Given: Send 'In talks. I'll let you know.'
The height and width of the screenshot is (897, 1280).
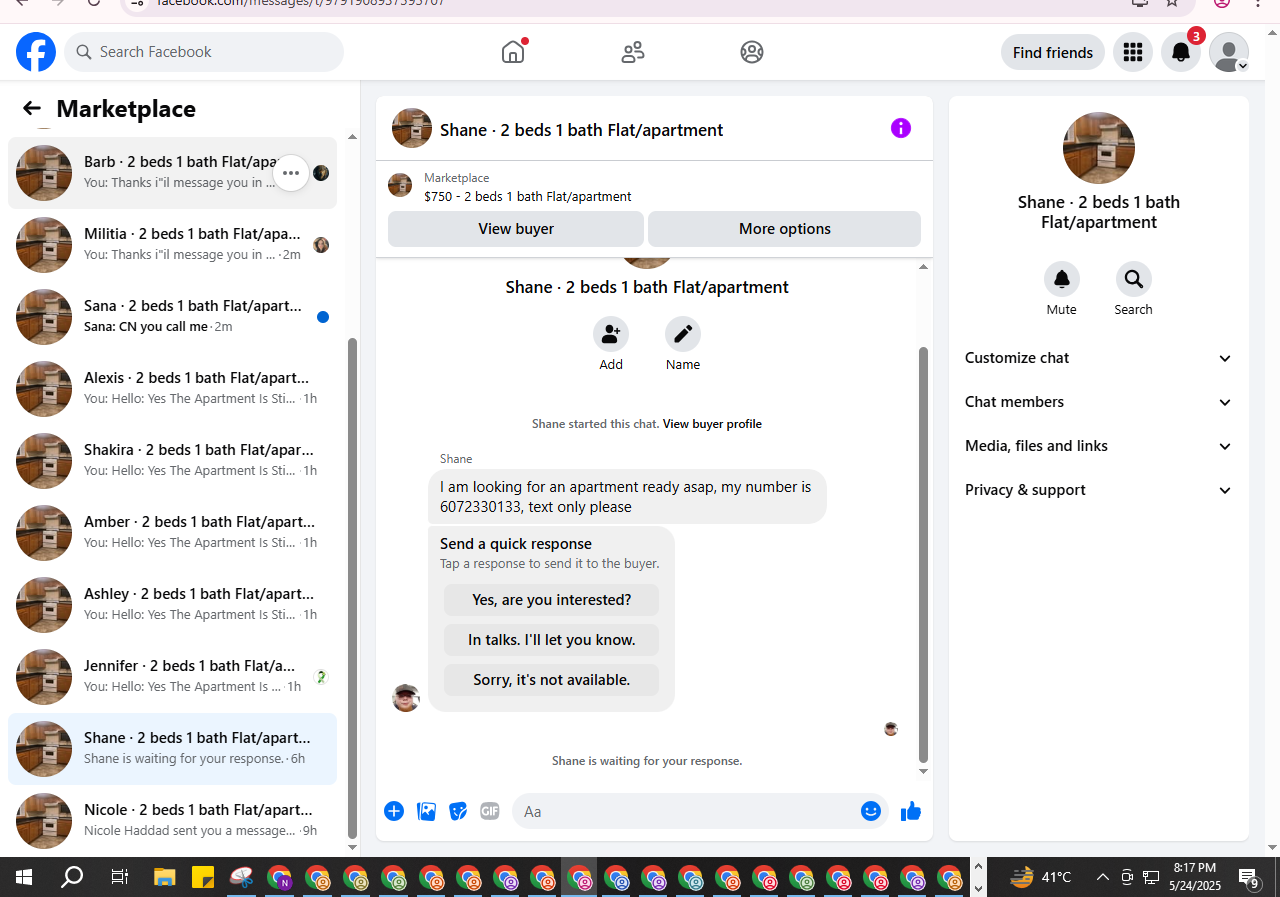Looking at the screenshot, I should click(552, 640).
